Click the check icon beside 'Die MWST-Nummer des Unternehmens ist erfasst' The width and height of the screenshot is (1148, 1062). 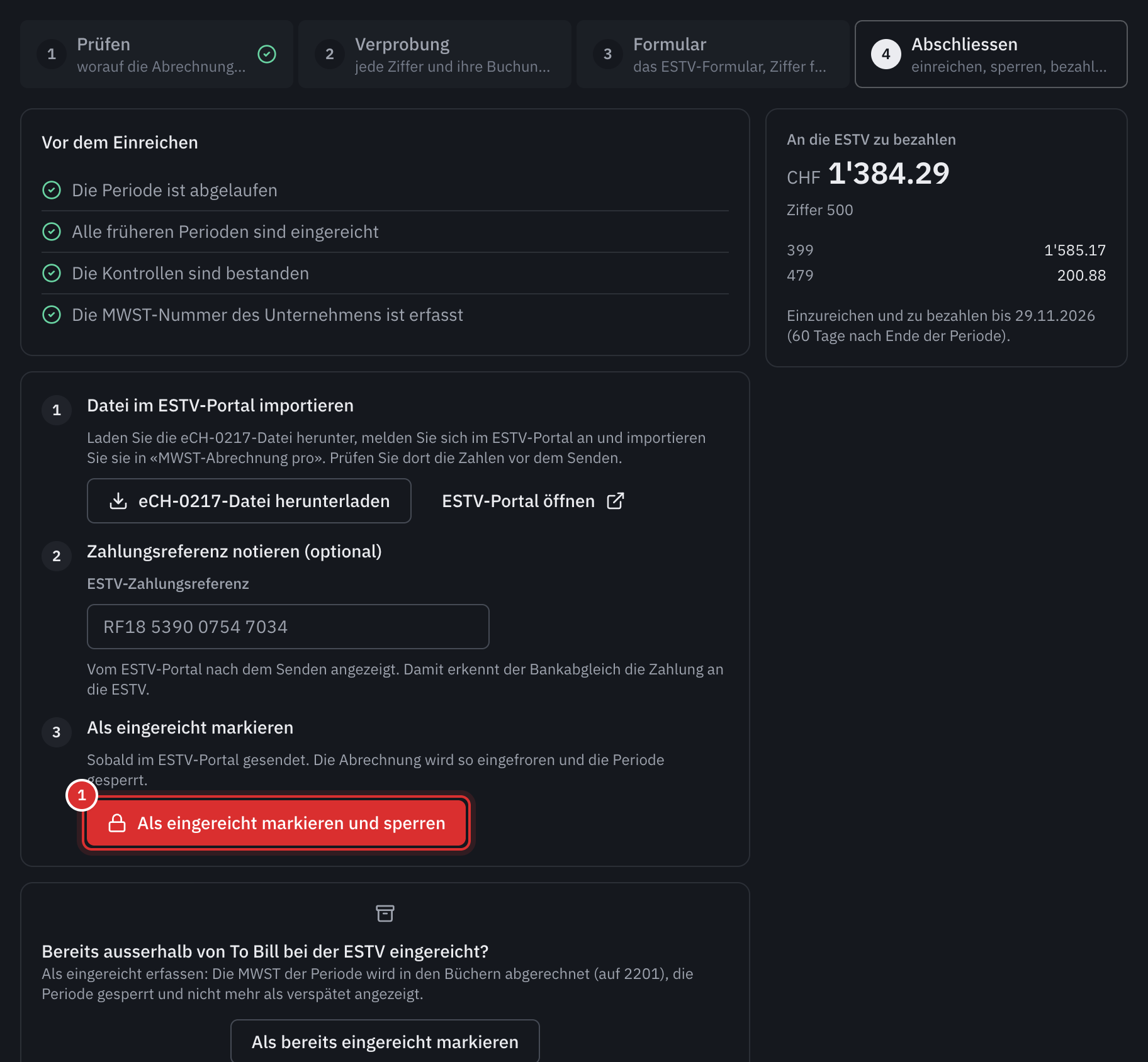pyautogui.click(x=52, y=315)
